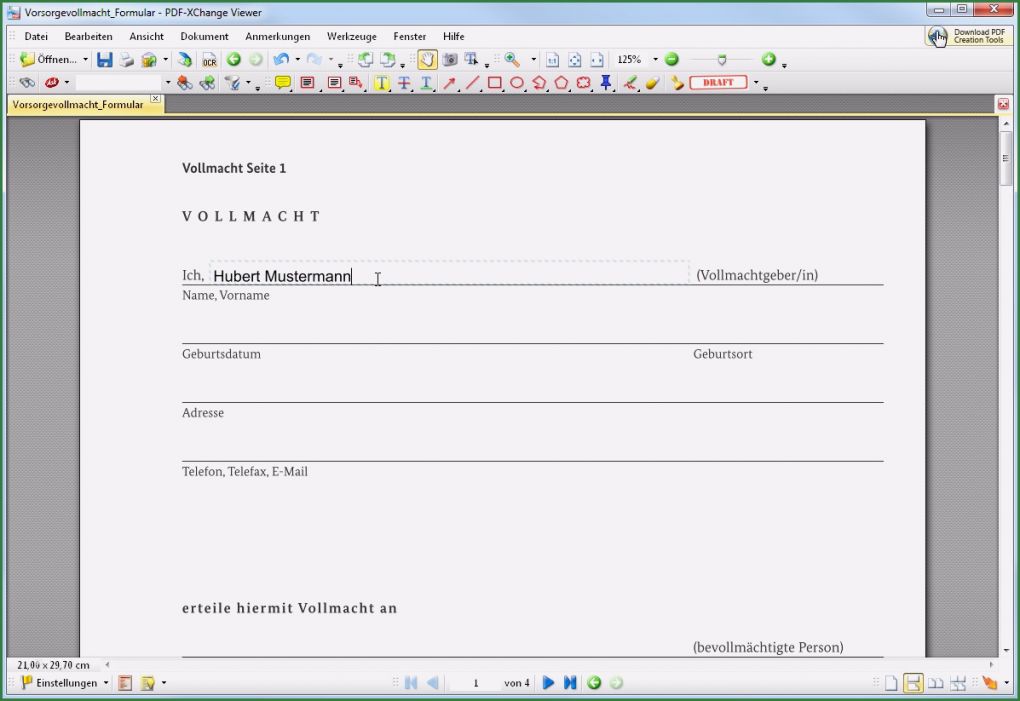This screenshot has width=1020, height=701.
Task: Click Download PDF Creation Tools button
Action: point(967,36)
